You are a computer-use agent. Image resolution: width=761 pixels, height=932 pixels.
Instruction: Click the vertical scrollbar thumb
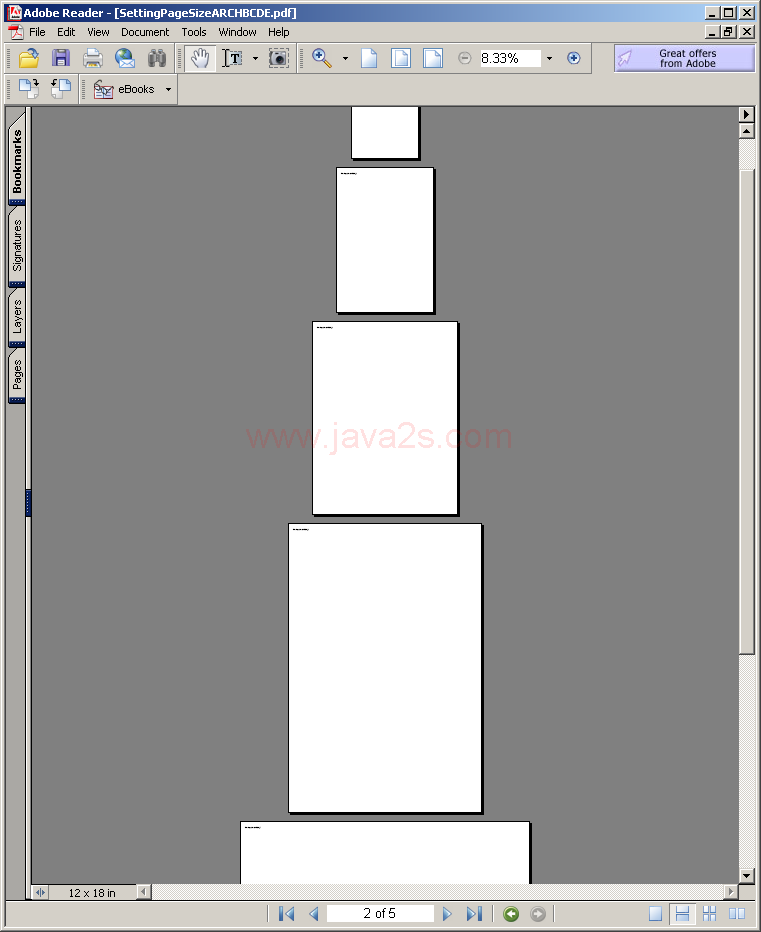click(x=746, y=413)
